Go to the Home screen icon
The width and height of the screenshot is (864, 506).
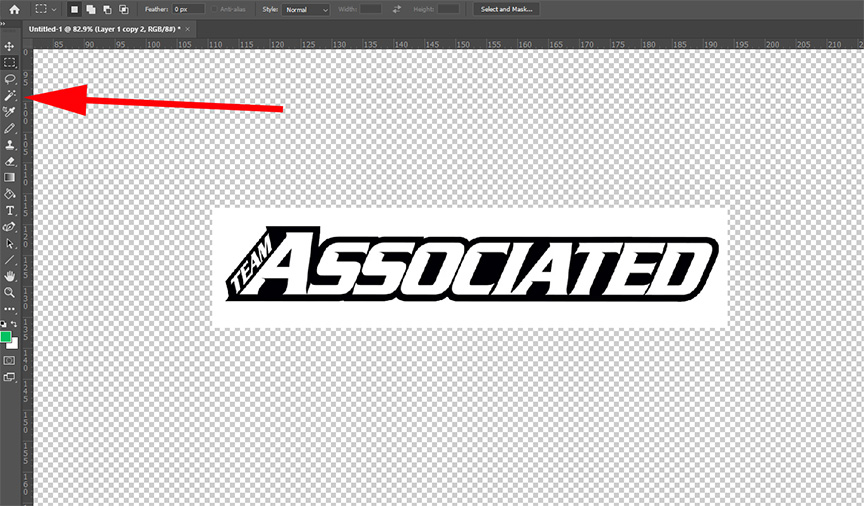(x=14, y=9)
